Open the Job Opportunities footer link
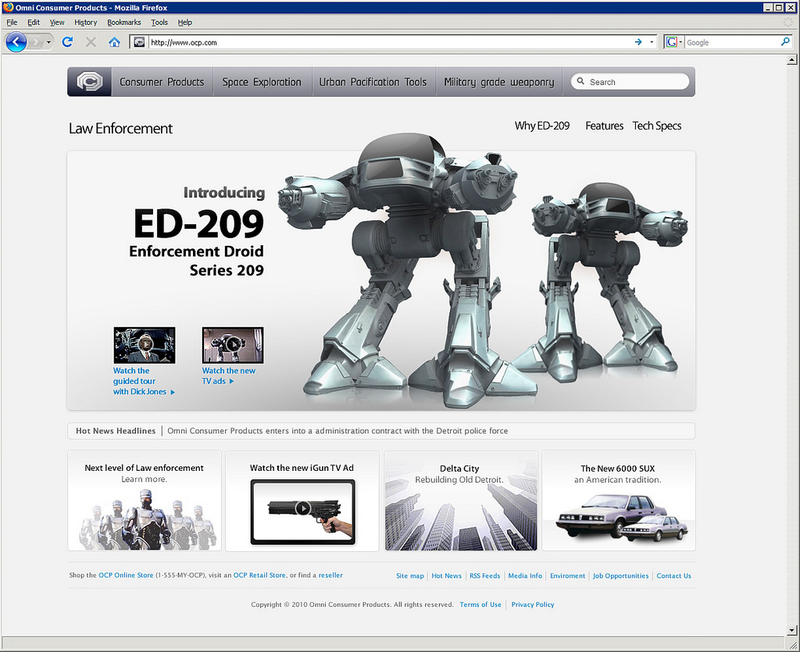This screenshot has width=800, height=652. 620,575
